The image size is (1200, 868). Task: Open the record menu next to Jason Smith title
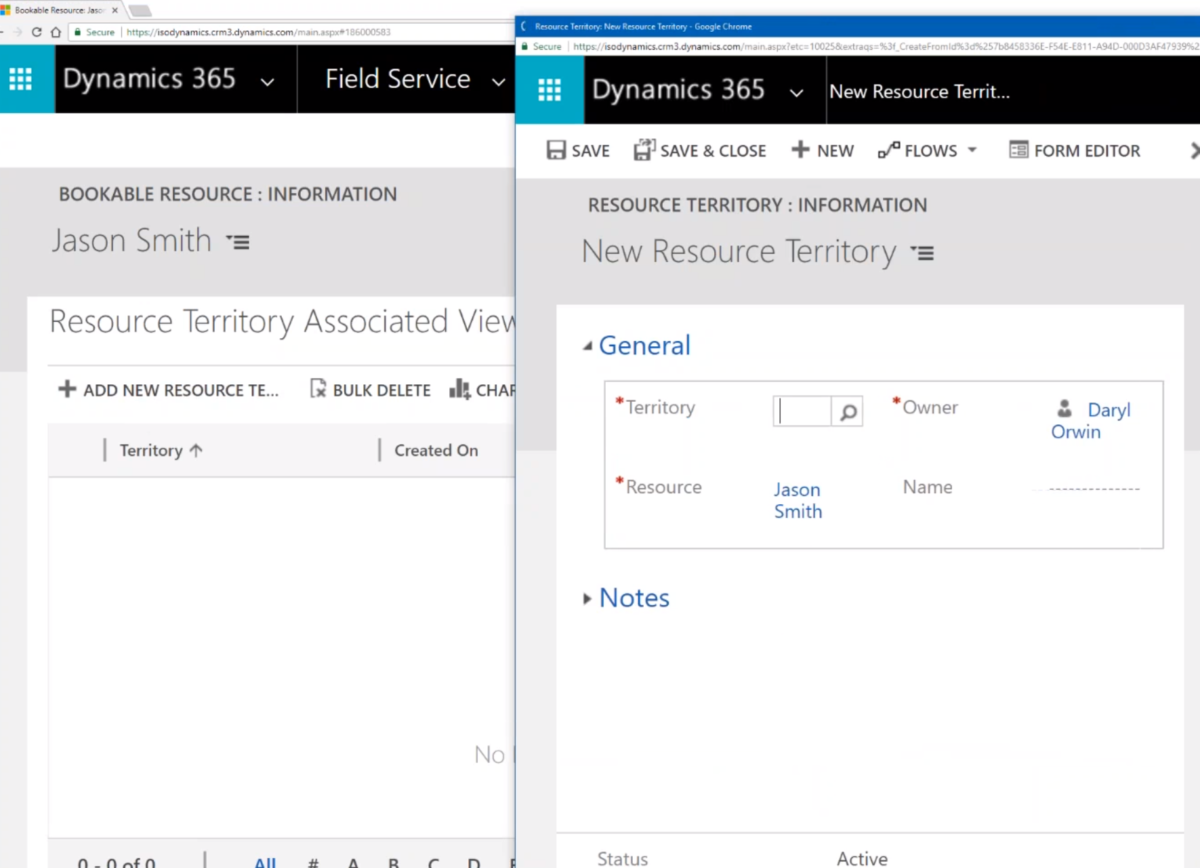[x=238, y=241]
